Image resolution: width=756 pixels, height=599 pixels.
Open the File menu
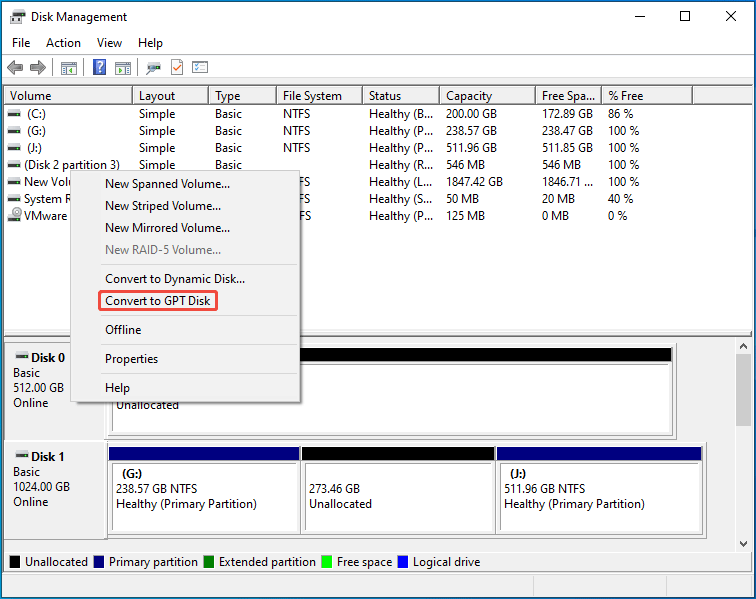point(21,43)
